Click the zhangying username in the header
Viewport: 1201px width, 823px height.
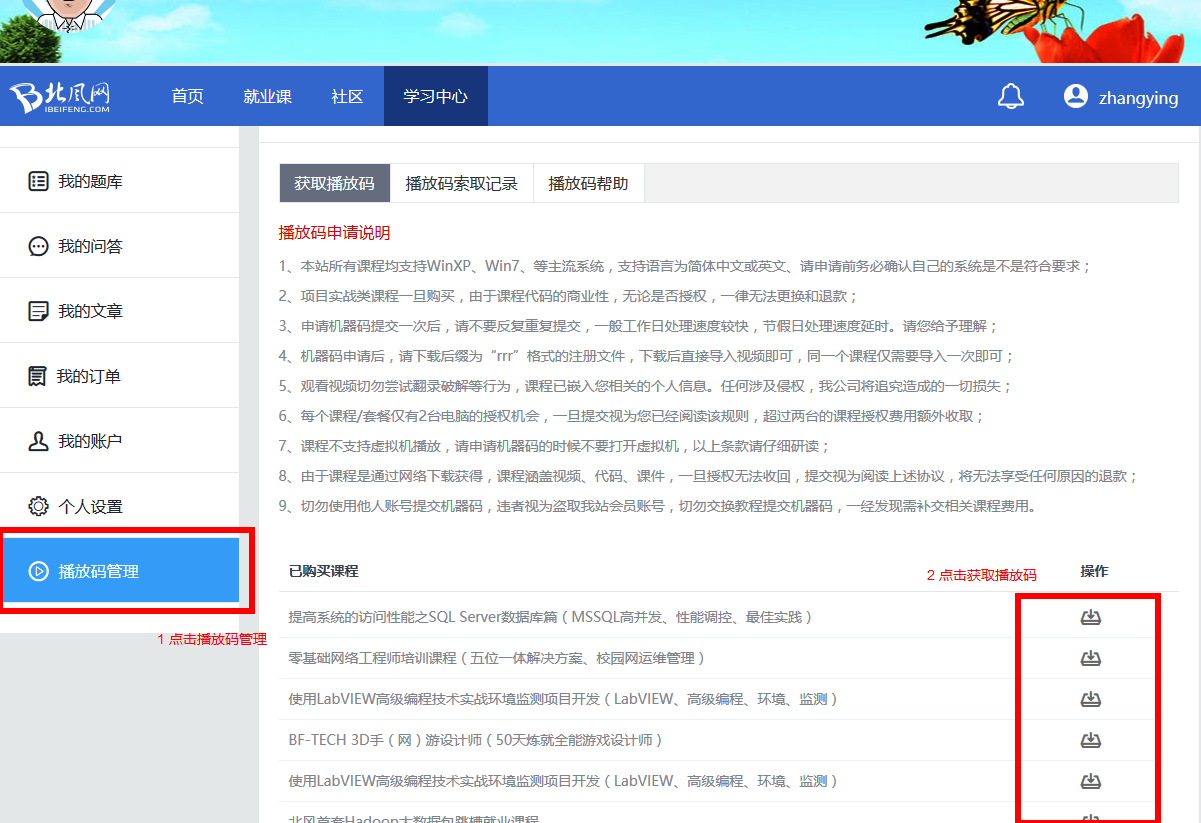point(1138,98)
